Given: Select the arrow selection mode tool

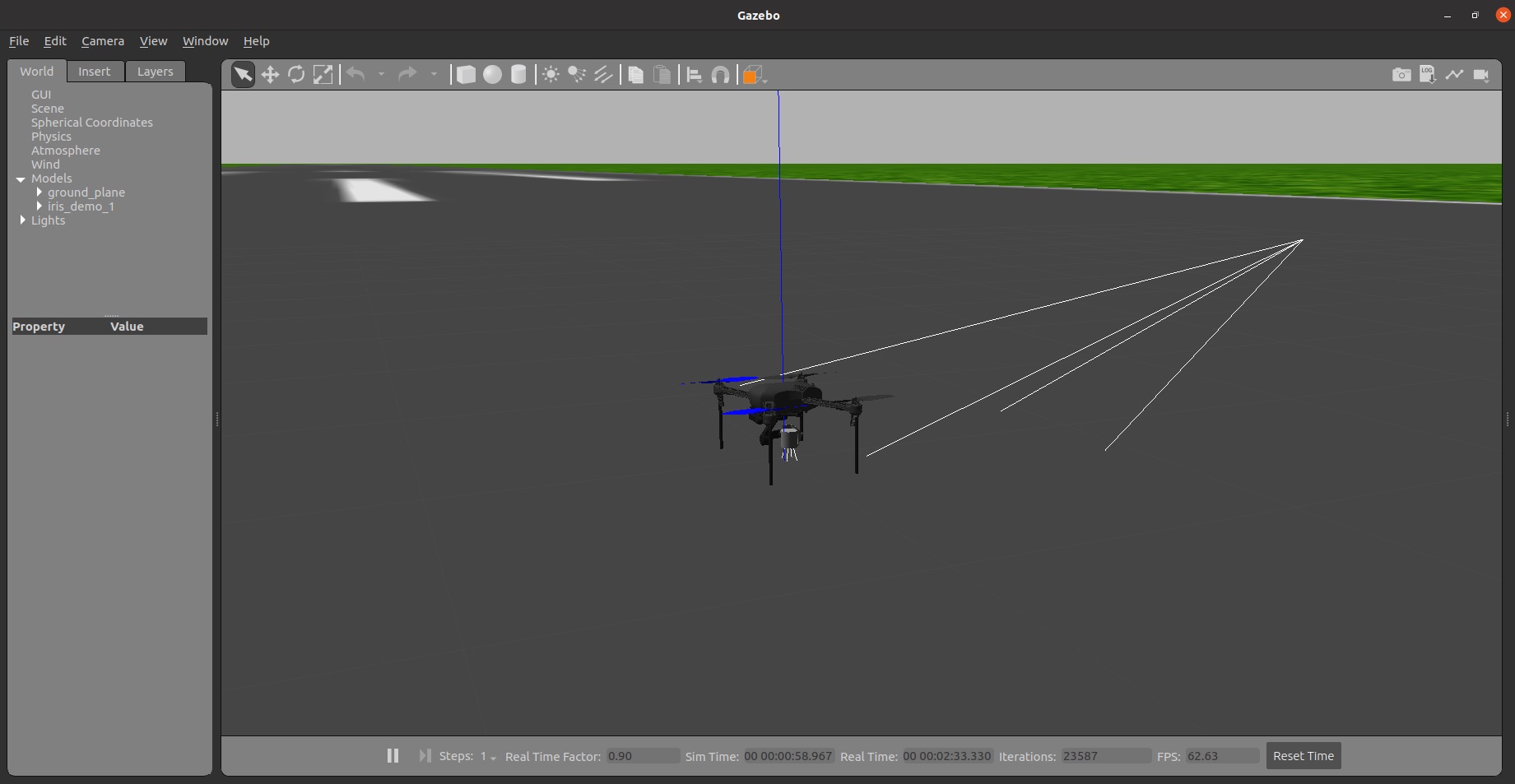Looking at the screenshot, I should [x=243, y=75].
